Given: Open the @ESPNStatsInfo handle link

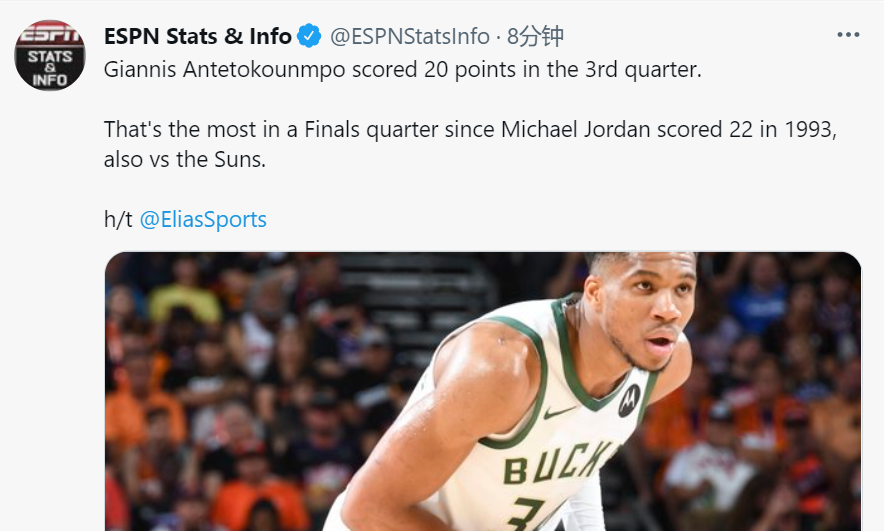Looking at the screenshot, I should point(410,37).
